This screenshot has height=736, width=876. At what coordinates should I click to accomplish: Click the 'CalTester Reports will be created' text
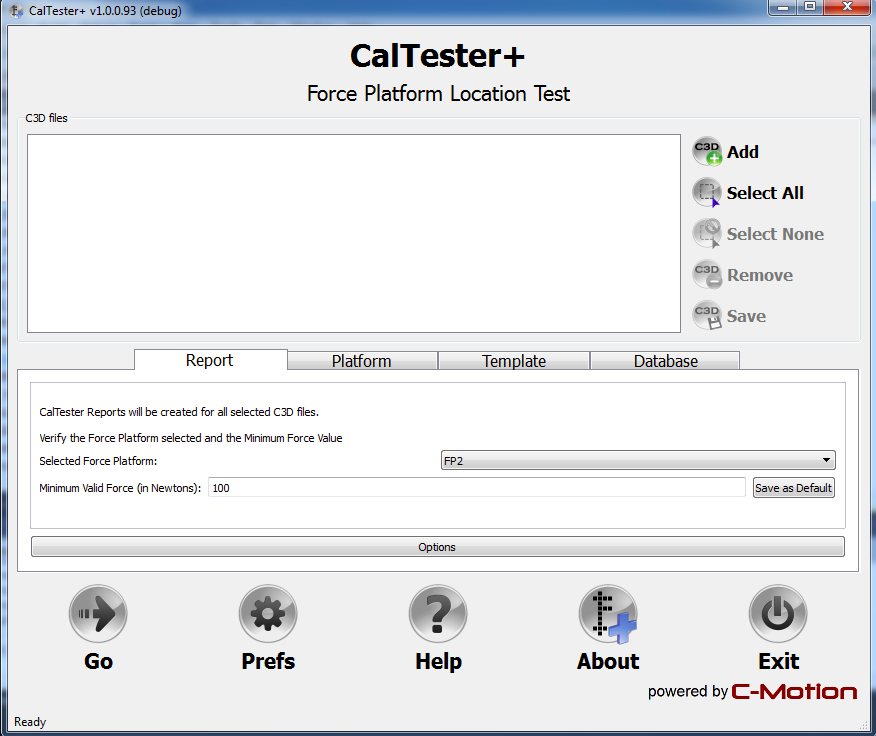click(179, 412)
